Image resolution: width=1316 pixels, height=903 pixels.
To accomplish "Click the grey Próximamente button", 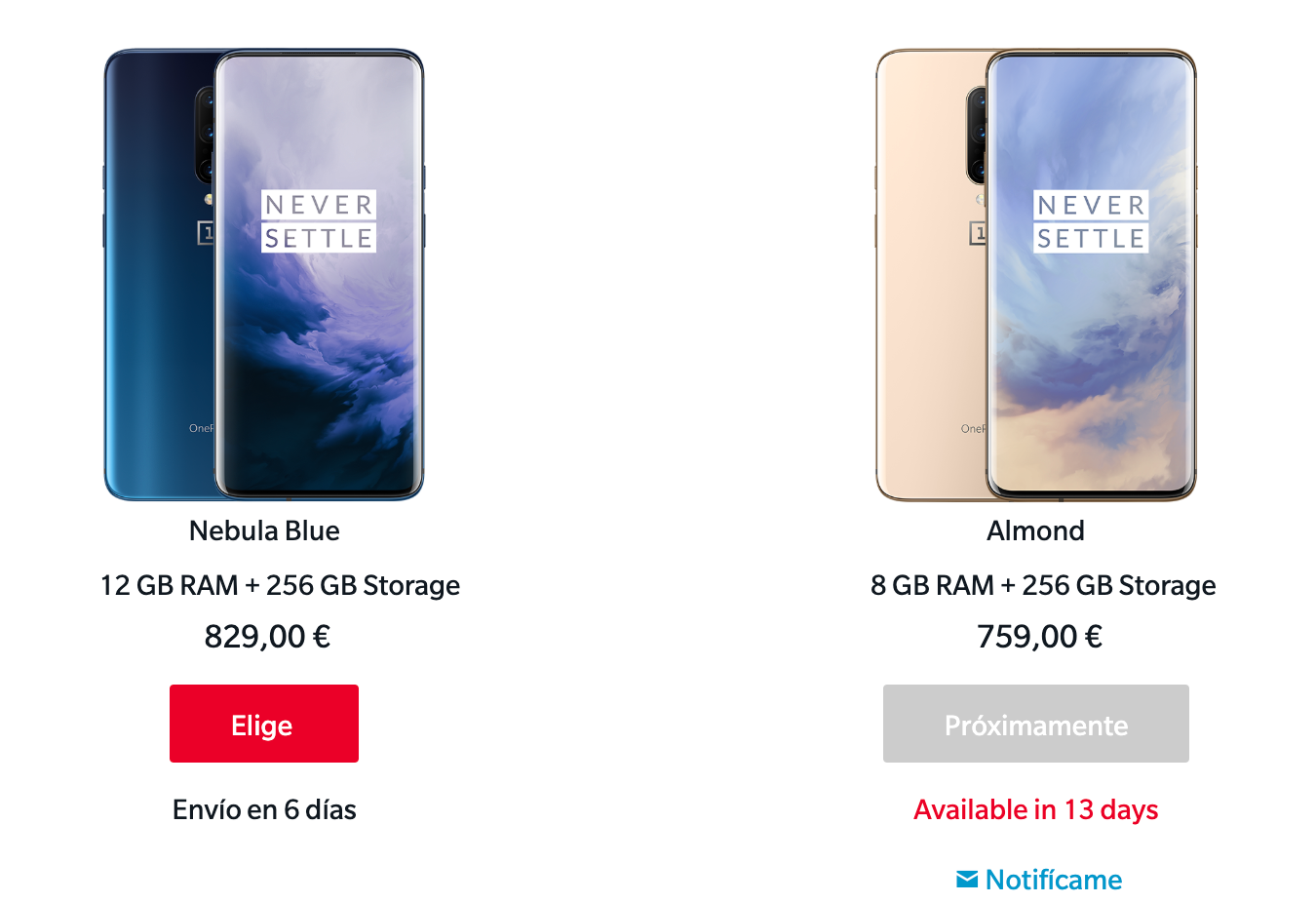I will (1036, 724).
